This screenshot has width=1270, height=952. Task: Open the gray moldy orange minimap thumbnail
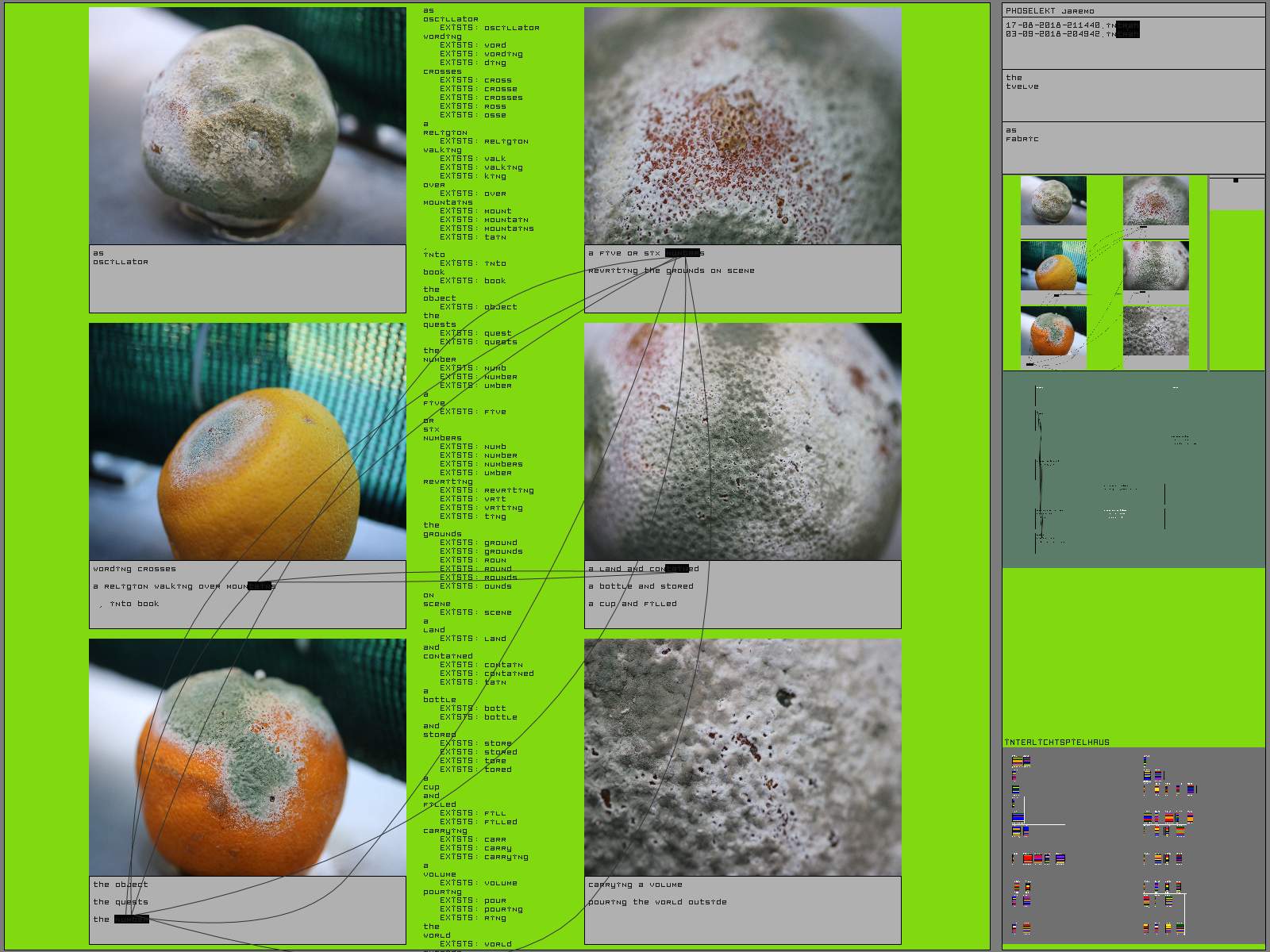coord(1053,202)
